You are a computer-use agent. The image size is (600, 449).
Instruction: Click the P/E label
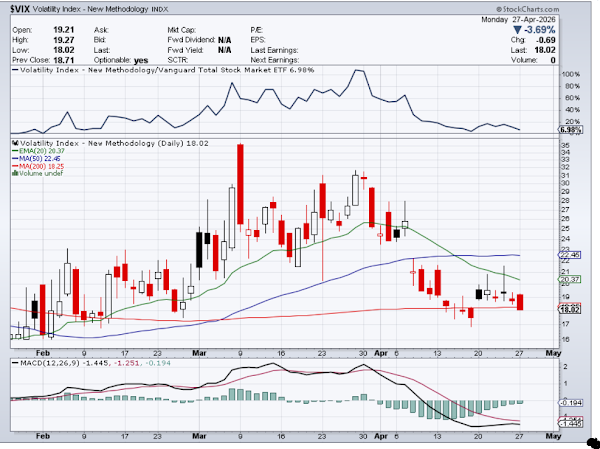256,30
